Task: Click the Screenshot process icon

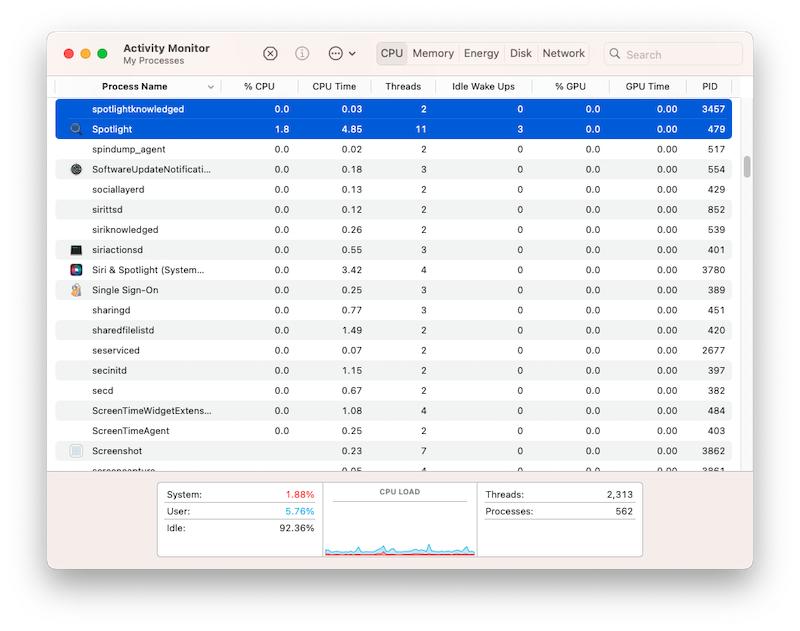Action: point(76,451)
